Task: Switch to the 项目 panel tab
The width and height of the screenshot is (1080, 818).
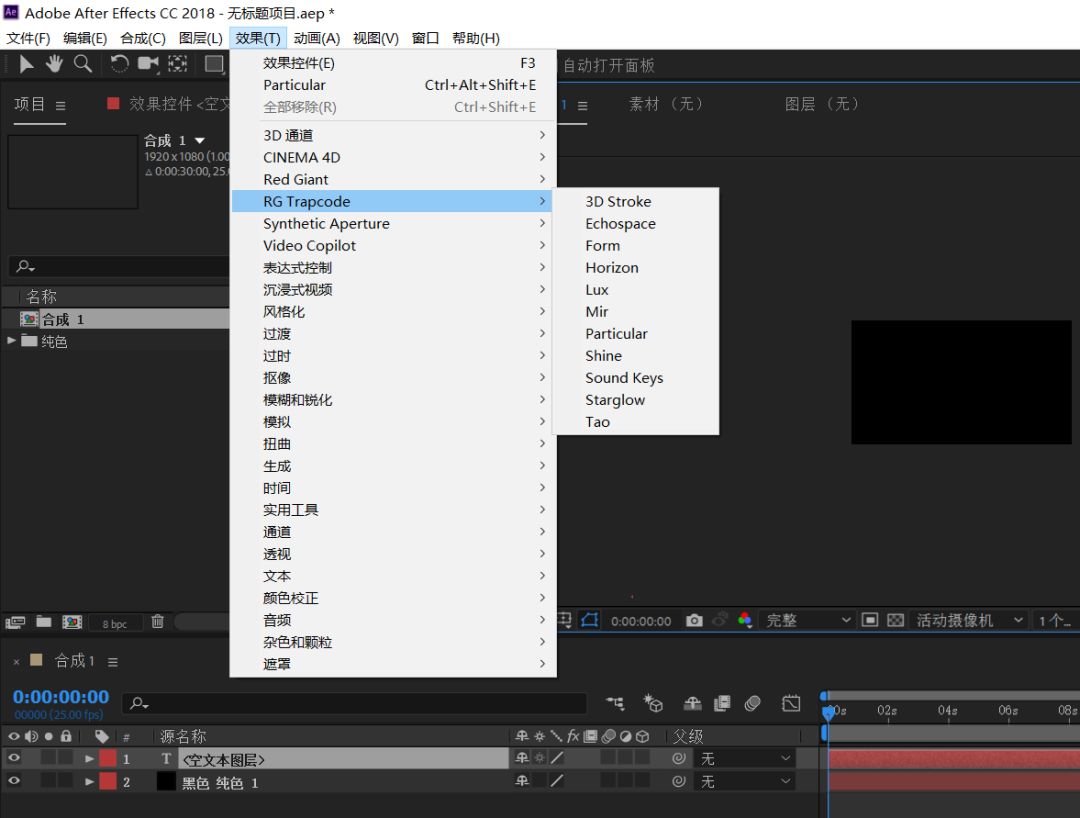Action: point(30,104)
